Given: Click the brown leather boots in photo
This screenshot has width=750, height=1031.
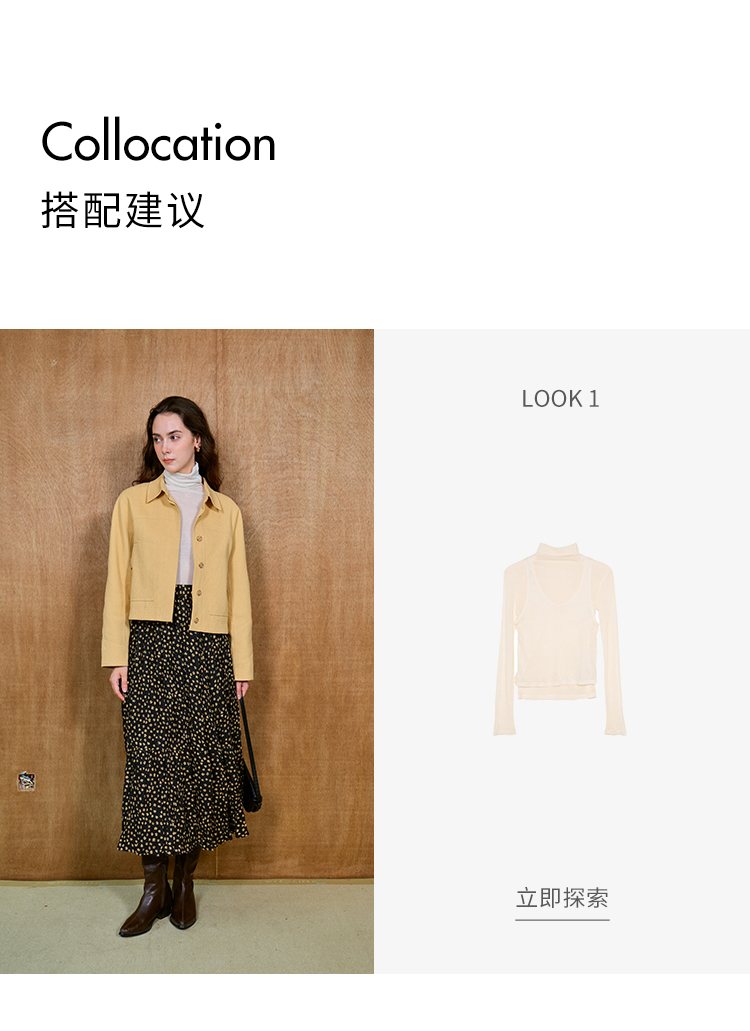Looking at the screenshot, I should 160,893.
